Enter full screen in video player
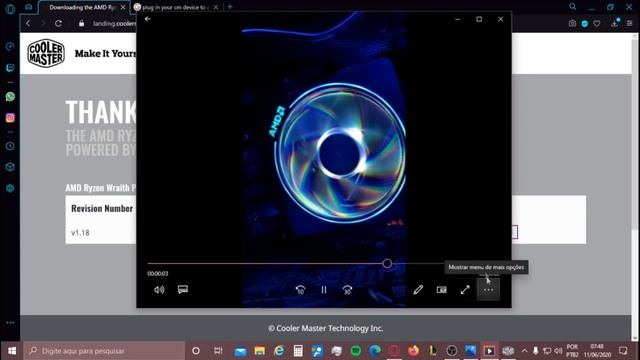Viewport: 640px width, 360px height. click(465, 290)
